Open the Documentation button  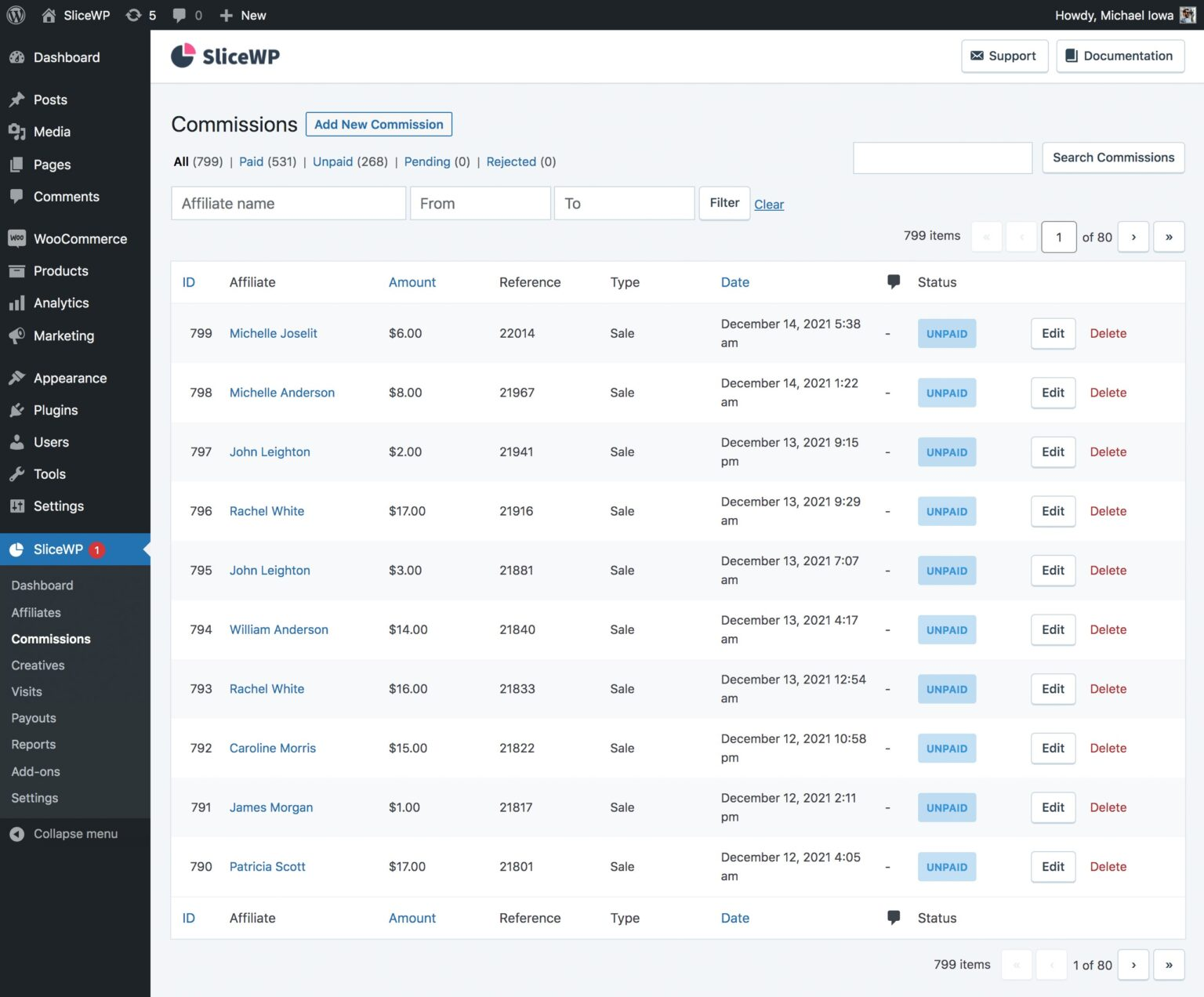tap(1119, 56)
